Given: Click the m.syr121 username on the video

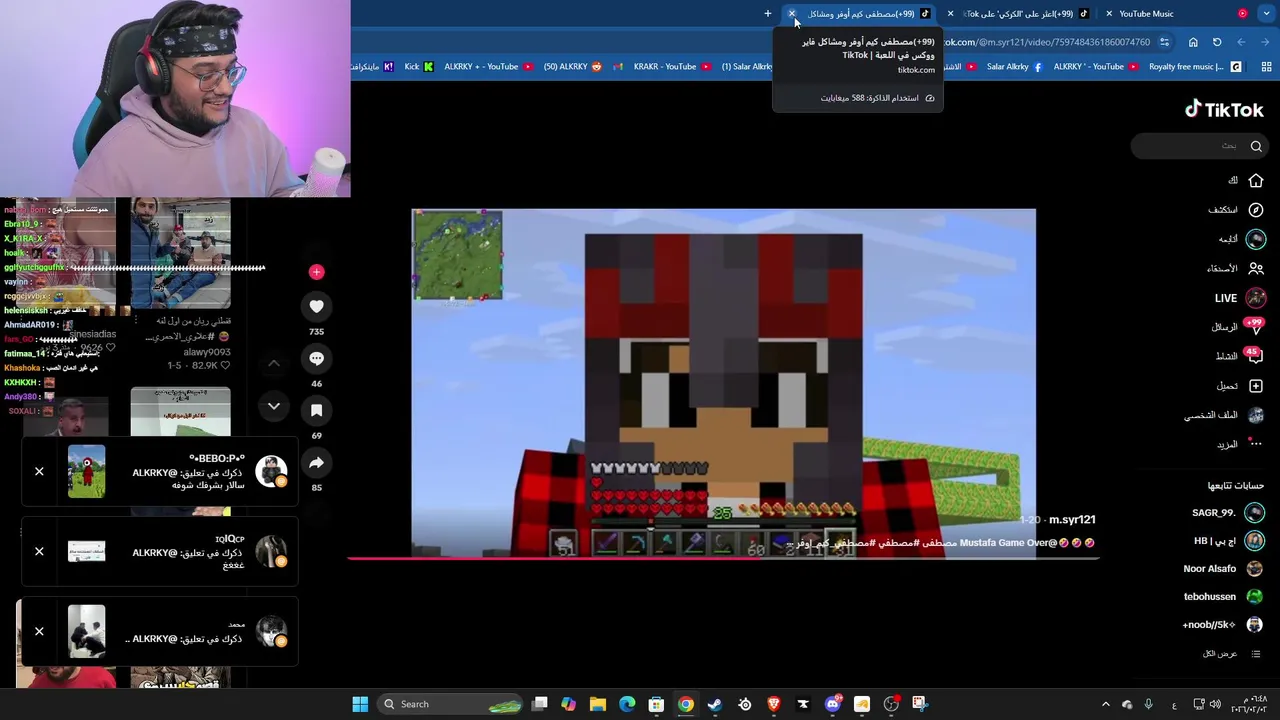Looking at the screenshot, I should [1072, 520].
